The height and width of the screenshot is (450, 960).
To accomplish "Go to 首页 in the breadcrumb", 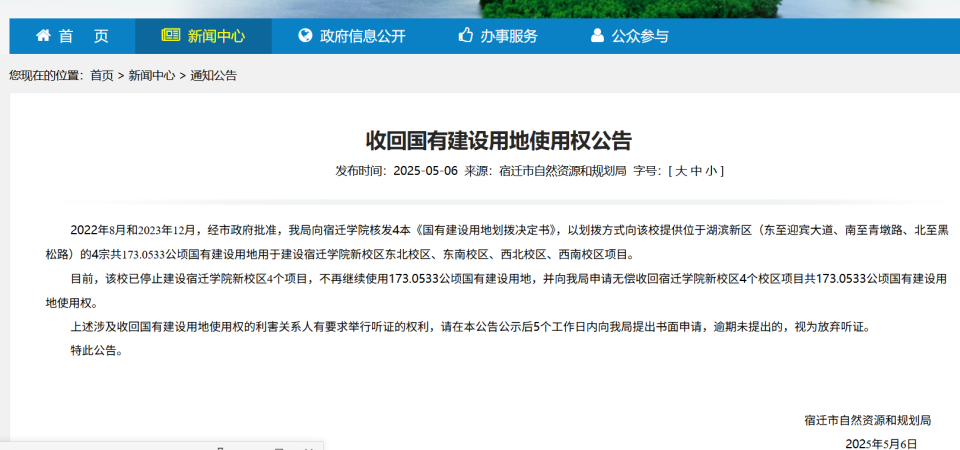I will (x=102, y=76).
